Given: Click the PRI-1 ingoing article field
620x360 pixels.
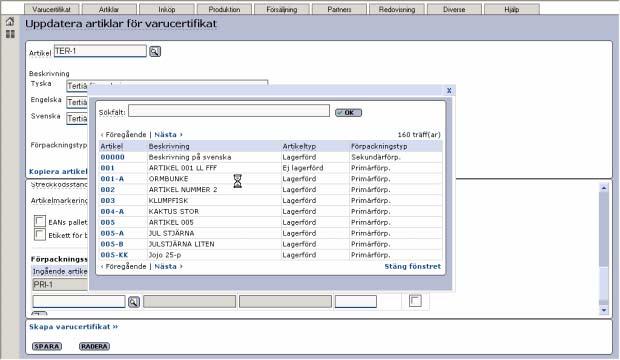Looking at the screenshot, I should point(60,284).
